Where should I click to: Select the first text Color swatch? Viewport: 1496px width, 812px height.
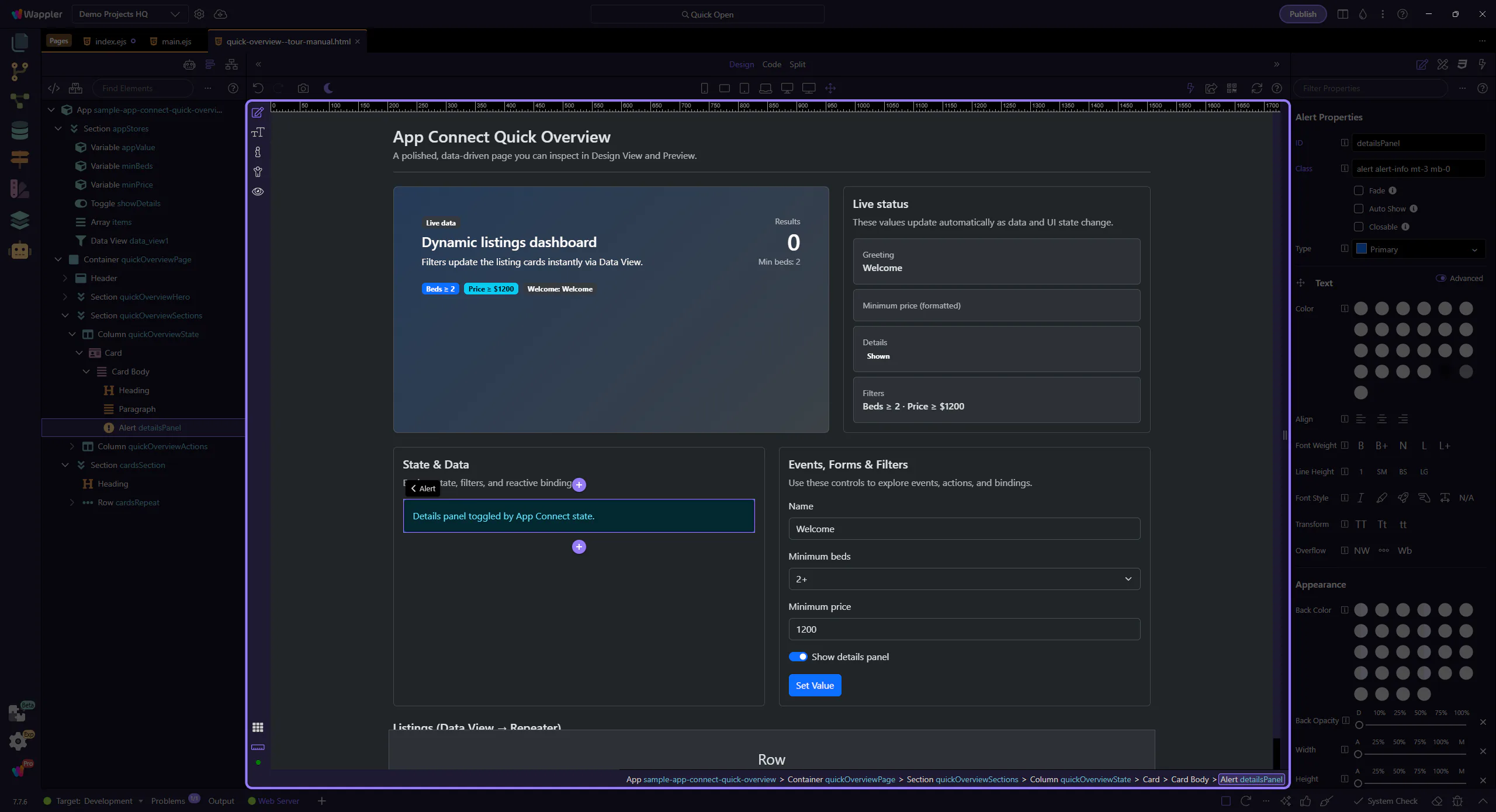(1361, 308)
